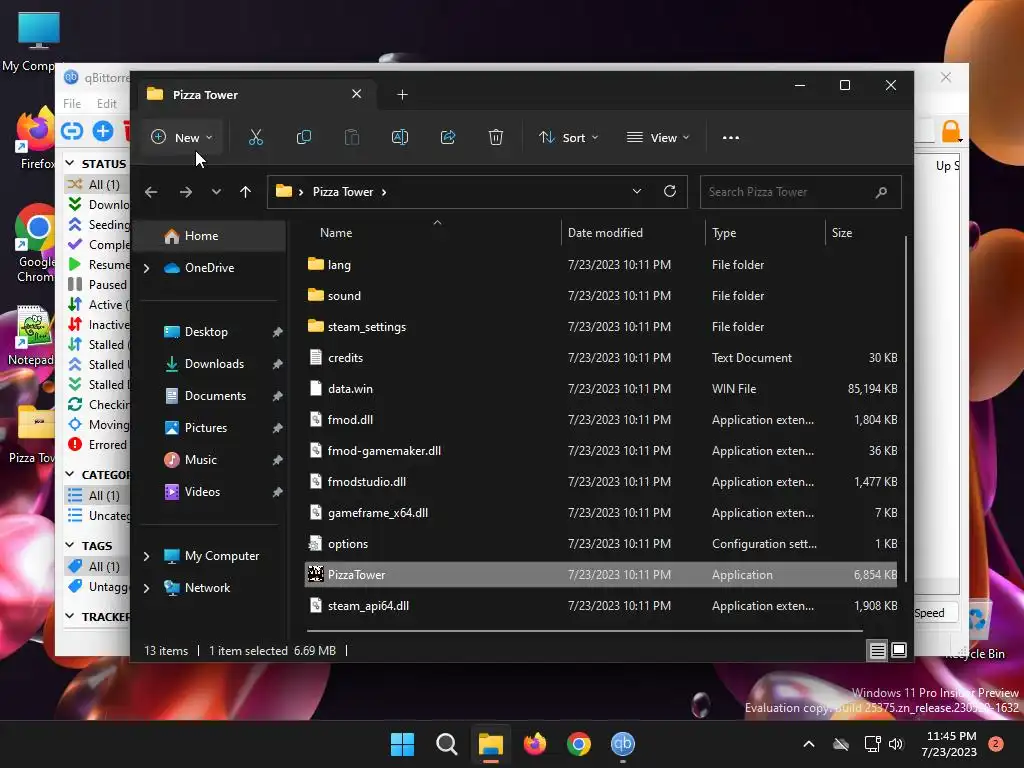Click Pizza Tower breadcrumb in address bar
Image resolution: width=1024 pixels, height=768 pixels.
343,192
